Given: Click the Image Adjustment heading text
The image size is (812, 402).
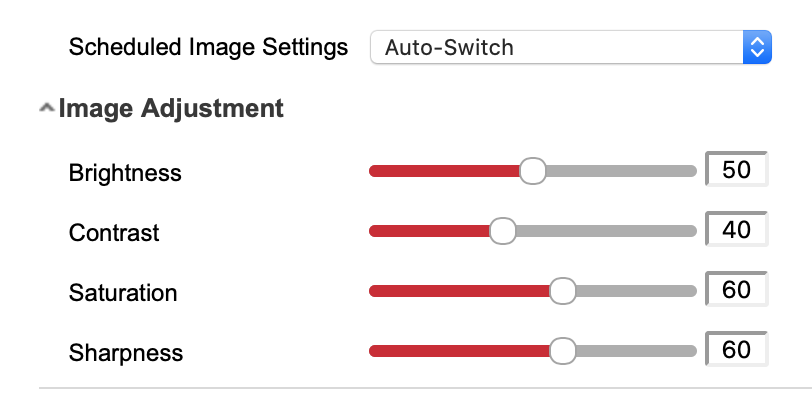Looking at the screenshot, I should point(171,108).
